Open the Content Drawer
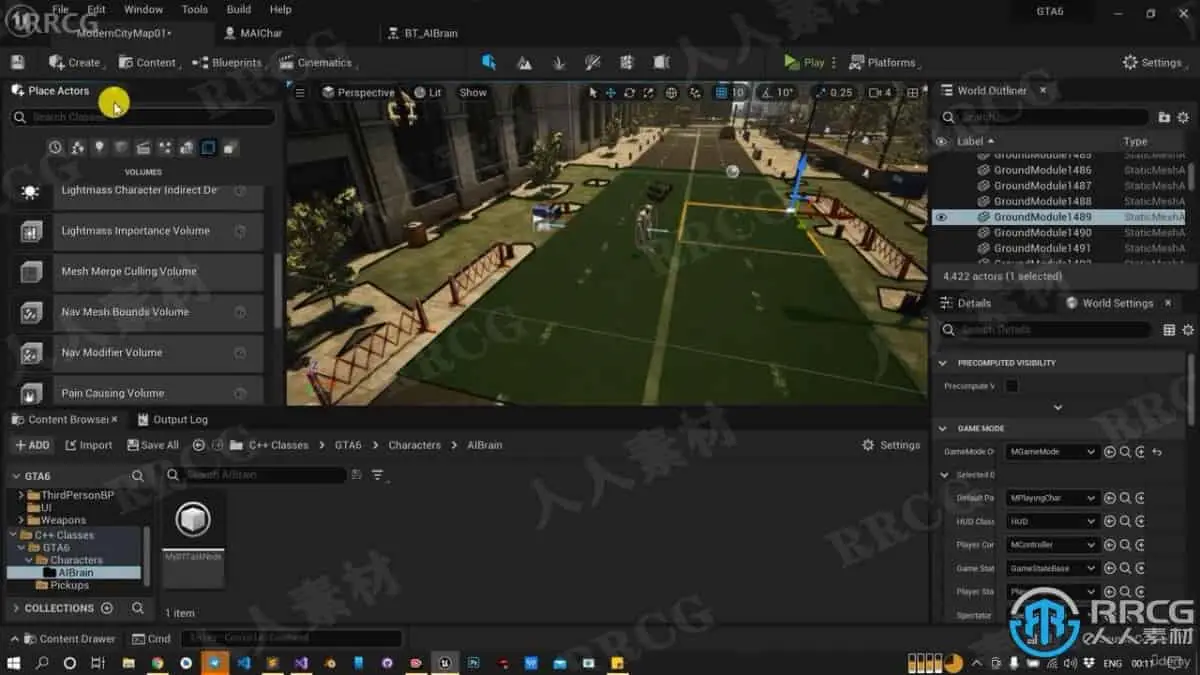The image size is (1200, 675). [x=69, y=639]
